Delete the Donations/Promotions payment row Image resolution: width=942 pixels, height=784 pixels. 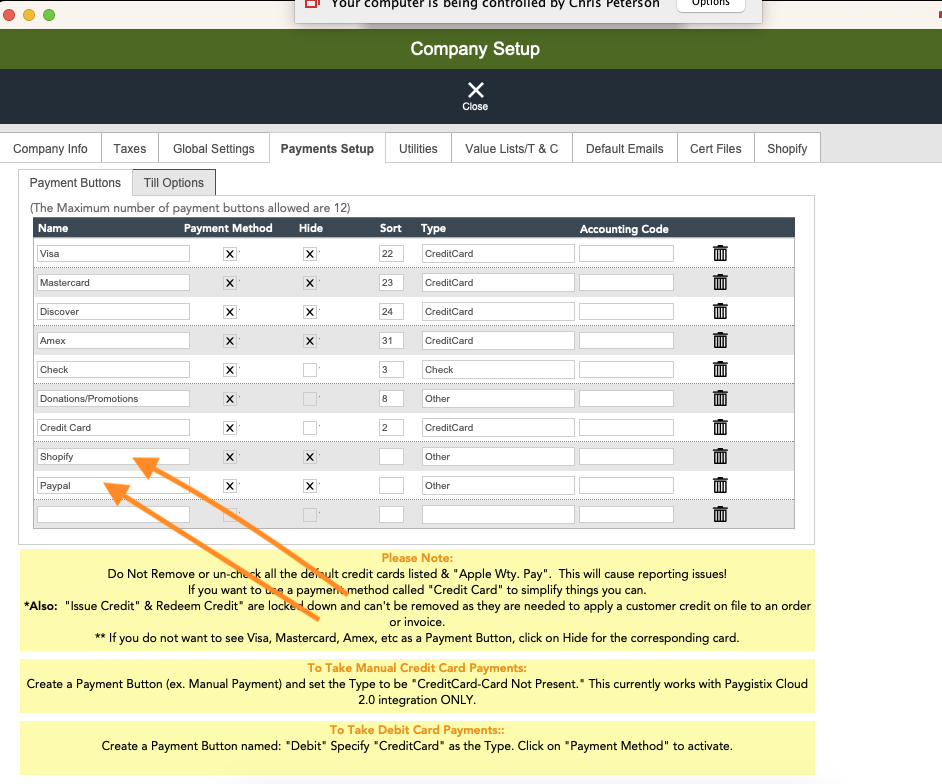pos(720,398)
